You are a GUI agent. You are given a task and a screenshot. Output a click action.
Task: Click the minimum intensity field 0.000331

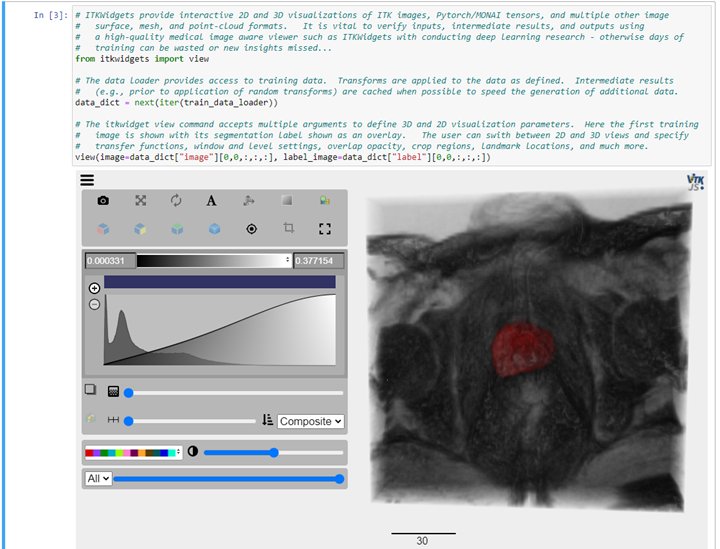click(111, 261)
